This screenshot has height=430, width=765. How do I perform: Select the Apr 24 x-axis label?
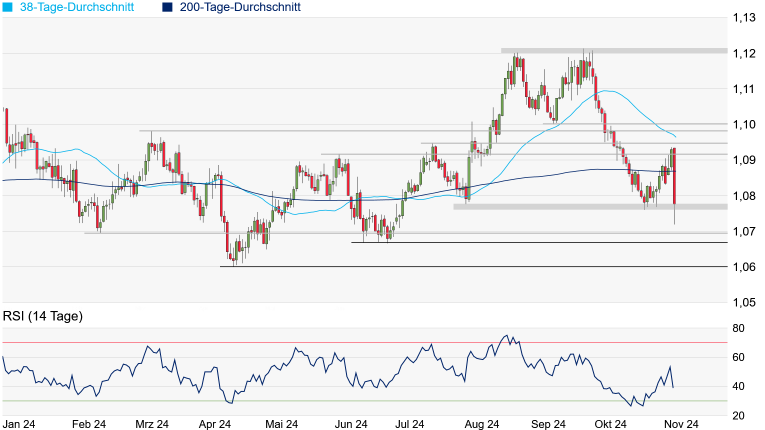tap(217, 424)
